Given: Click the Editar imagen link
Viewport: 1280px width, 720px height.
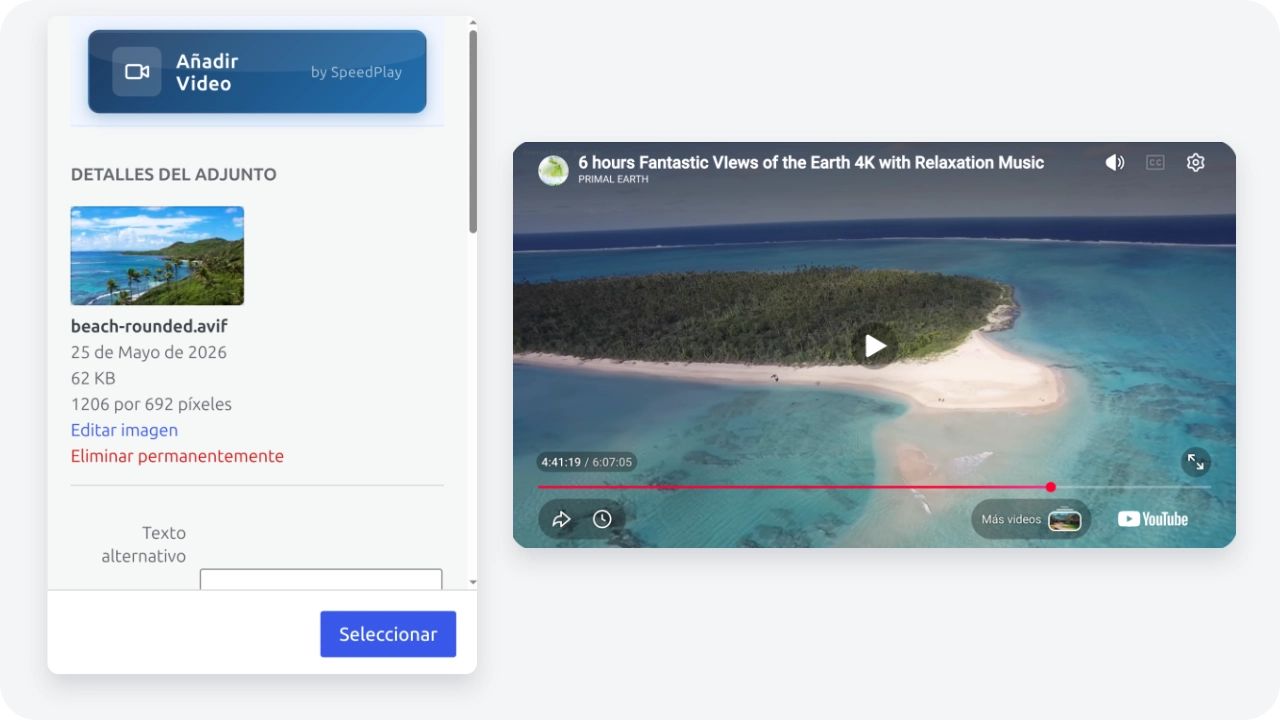Looking at the screenshot, I should point(124,430).
